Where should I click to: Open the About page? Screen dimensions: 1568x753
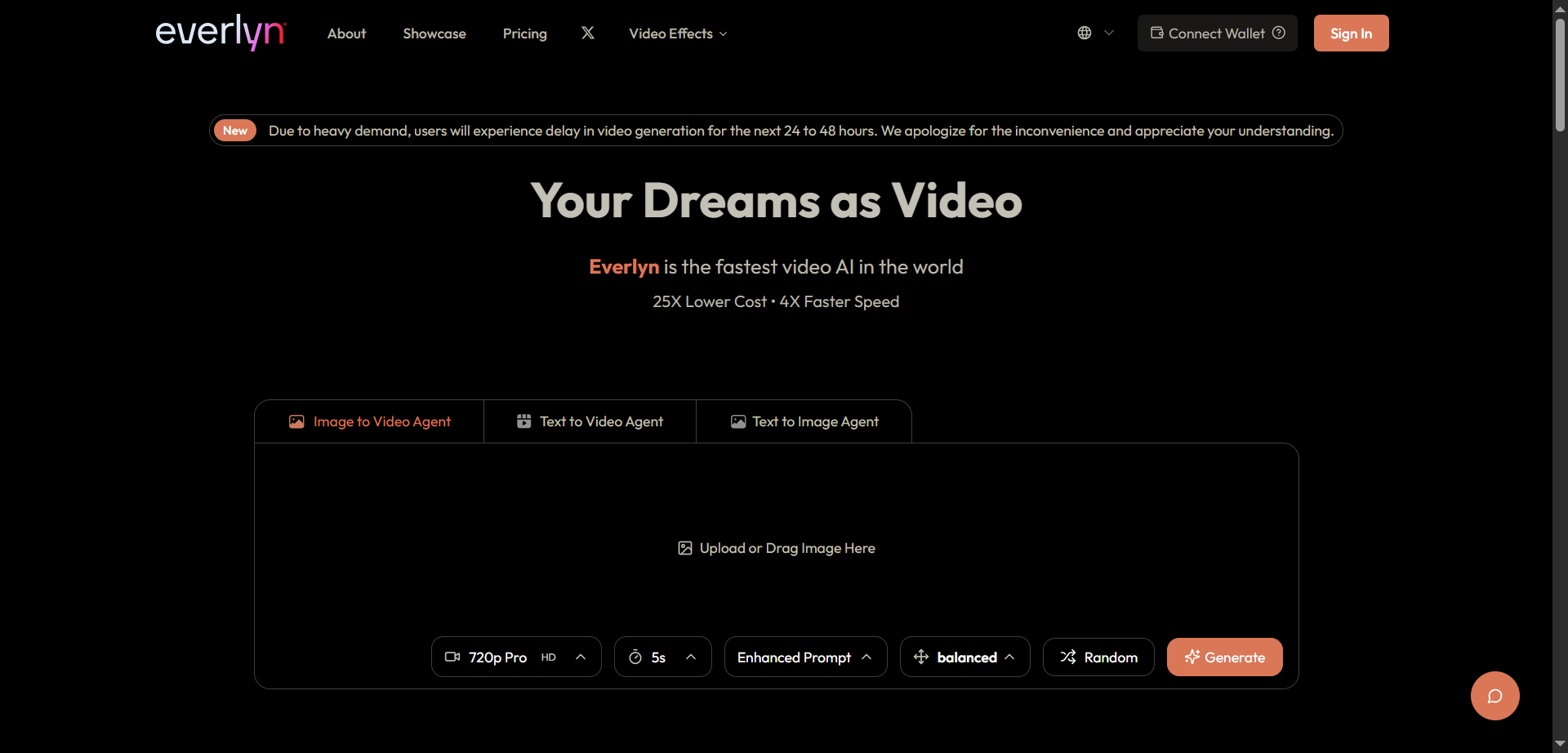[346, 33]
